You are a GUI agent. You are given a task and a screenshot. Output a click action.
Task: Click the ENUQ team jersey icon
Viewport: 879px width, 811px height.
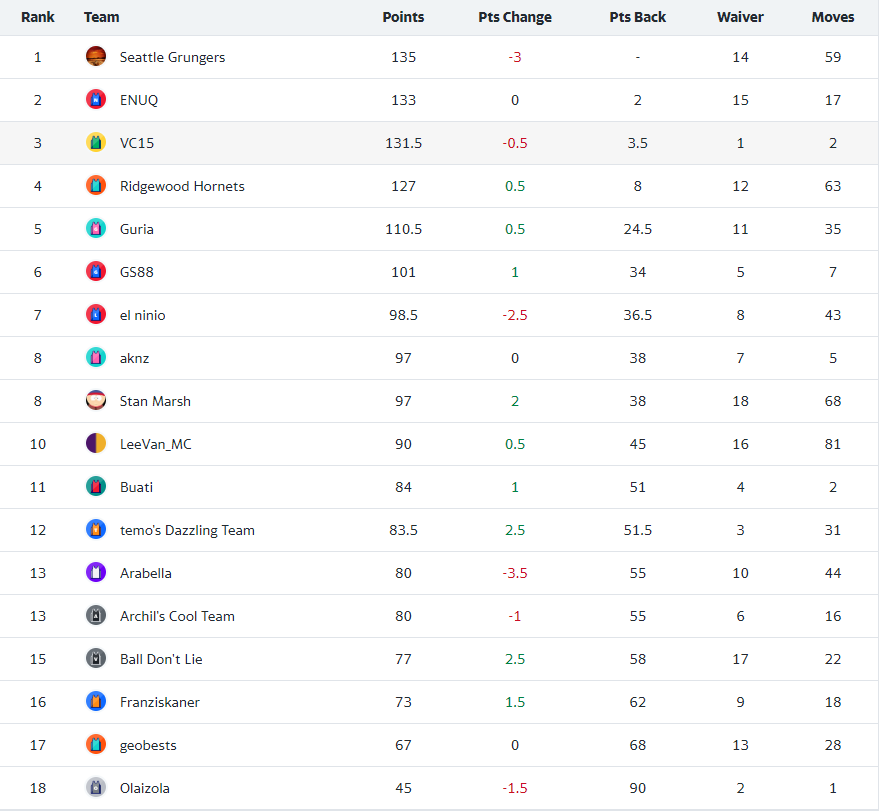96,100
